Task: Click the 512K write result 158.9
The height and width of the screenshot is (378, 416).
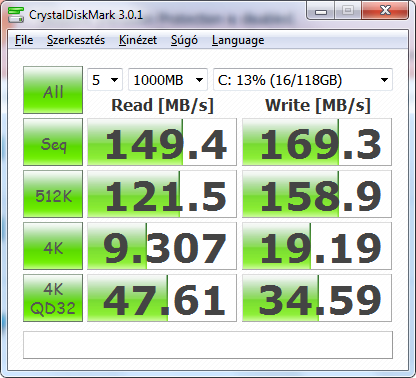Action: click(317, 194)
